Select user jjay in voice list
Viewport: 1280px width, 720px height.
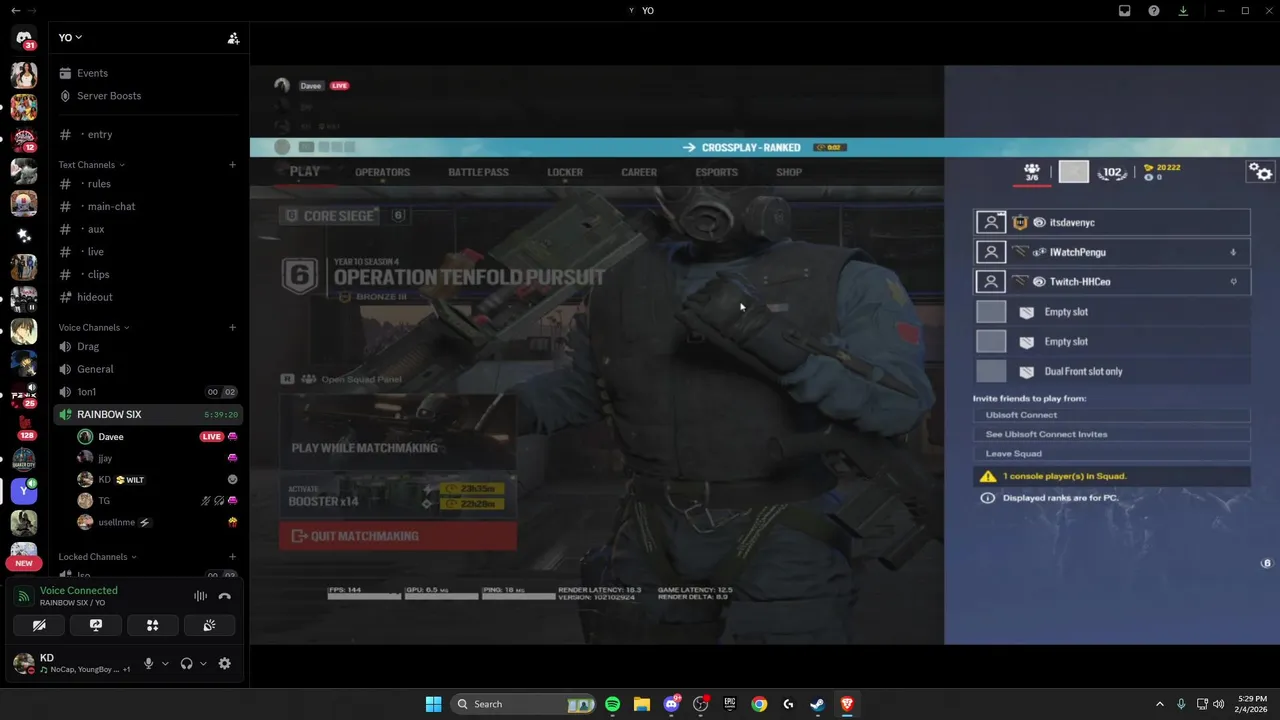tap(158, 458)
